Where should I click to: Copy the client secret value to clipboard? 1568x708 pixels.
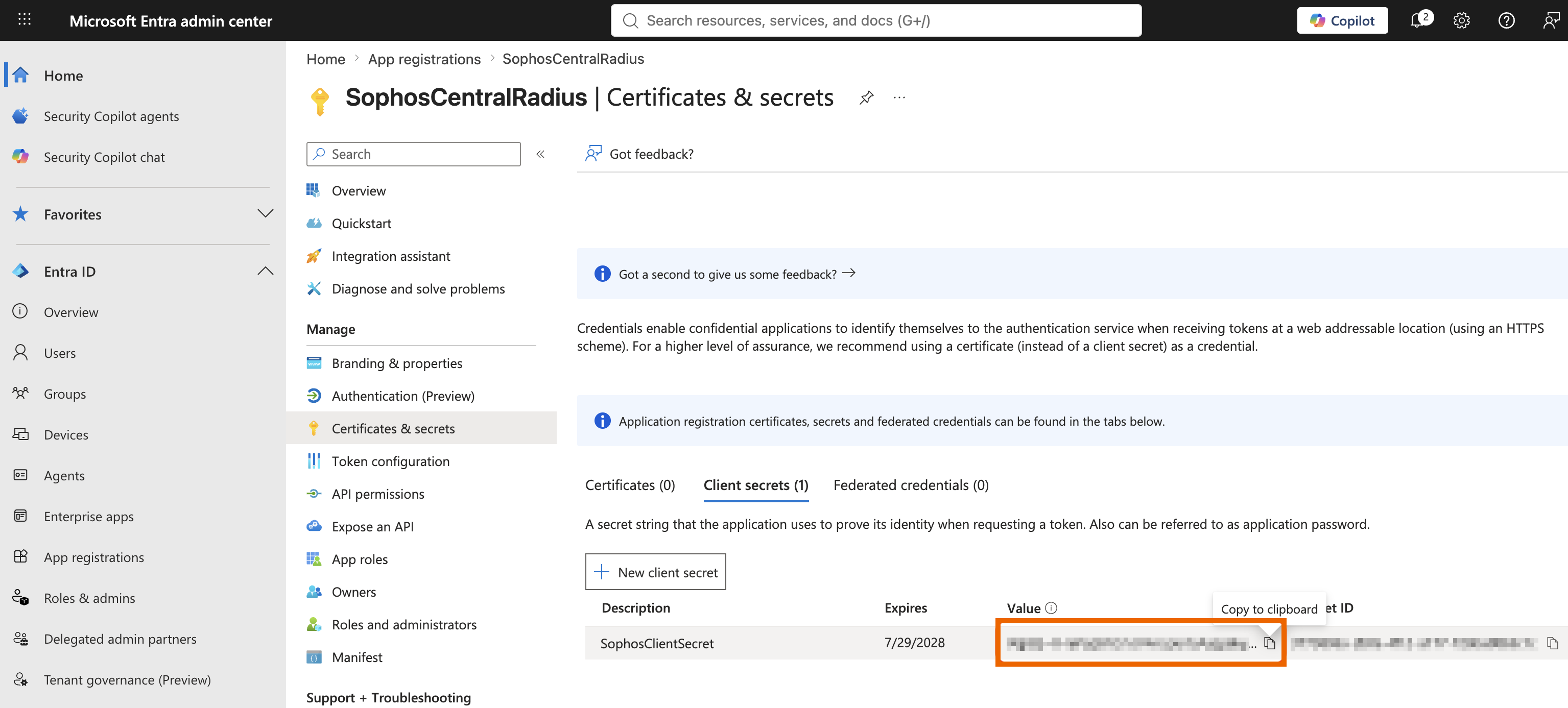click(x=1269, y=643)
